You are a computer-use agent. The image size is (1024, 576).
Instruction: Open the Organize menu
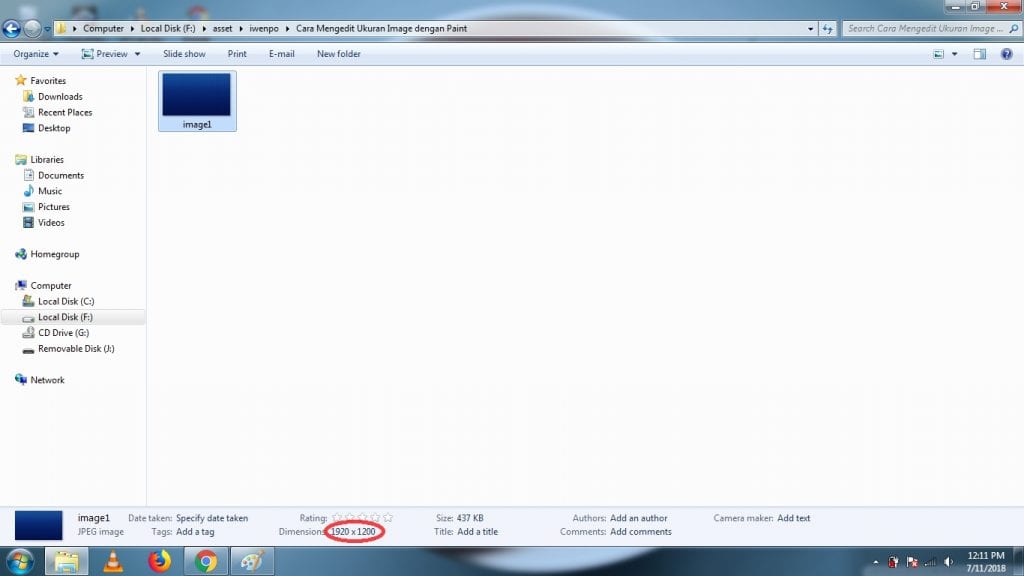point(36,54)
